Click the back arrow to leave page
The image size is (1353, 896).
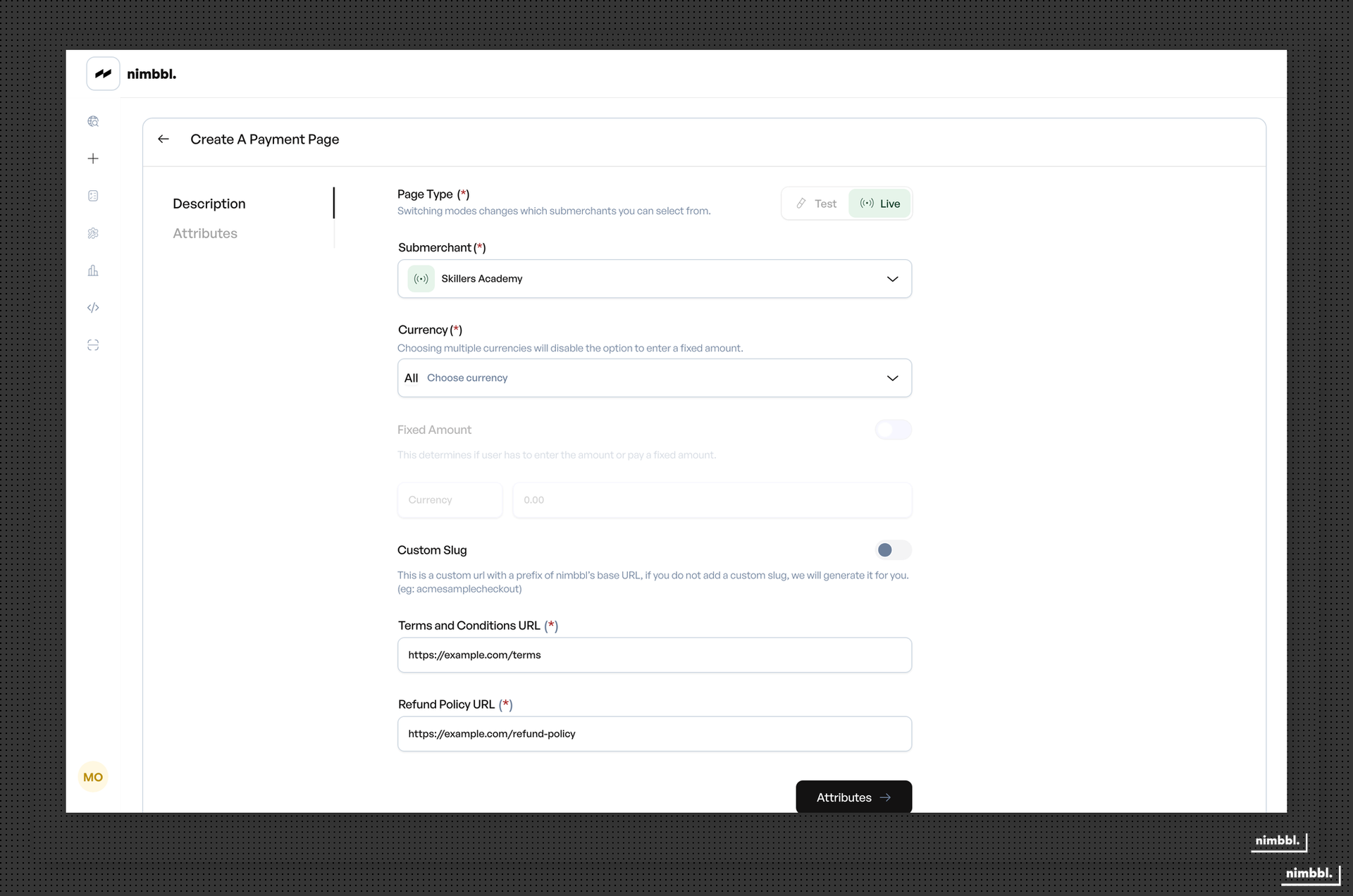(163, 139)
